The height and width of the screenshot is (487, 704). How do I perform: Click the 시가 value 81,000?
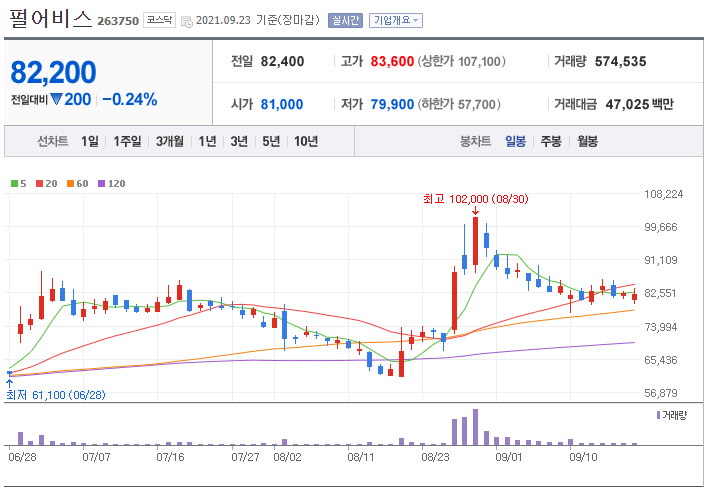(282, 105)
